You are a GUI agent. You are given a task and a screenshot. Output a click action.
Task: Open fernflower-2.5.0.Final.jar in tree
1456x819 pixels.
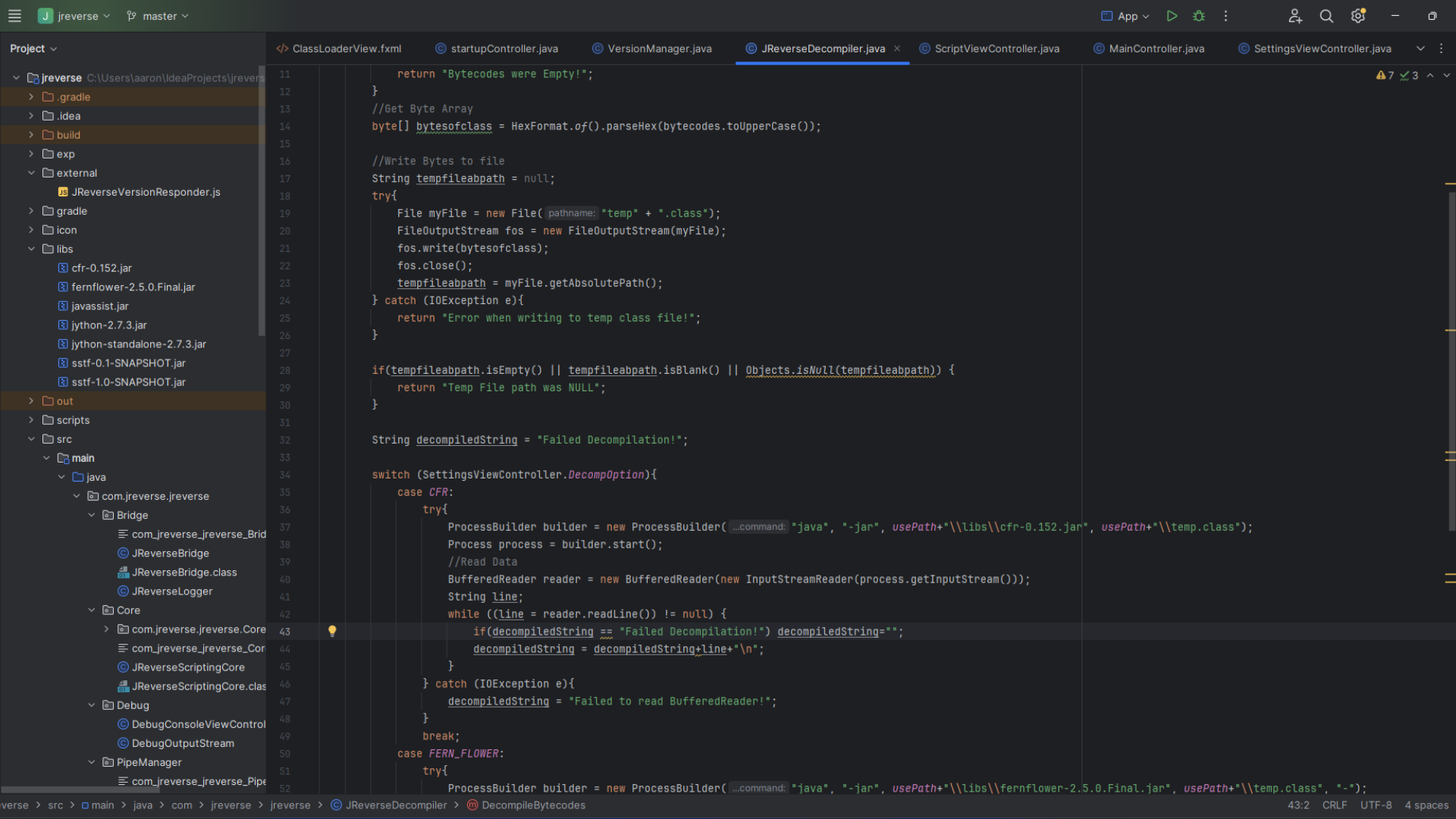coord(133,287)
